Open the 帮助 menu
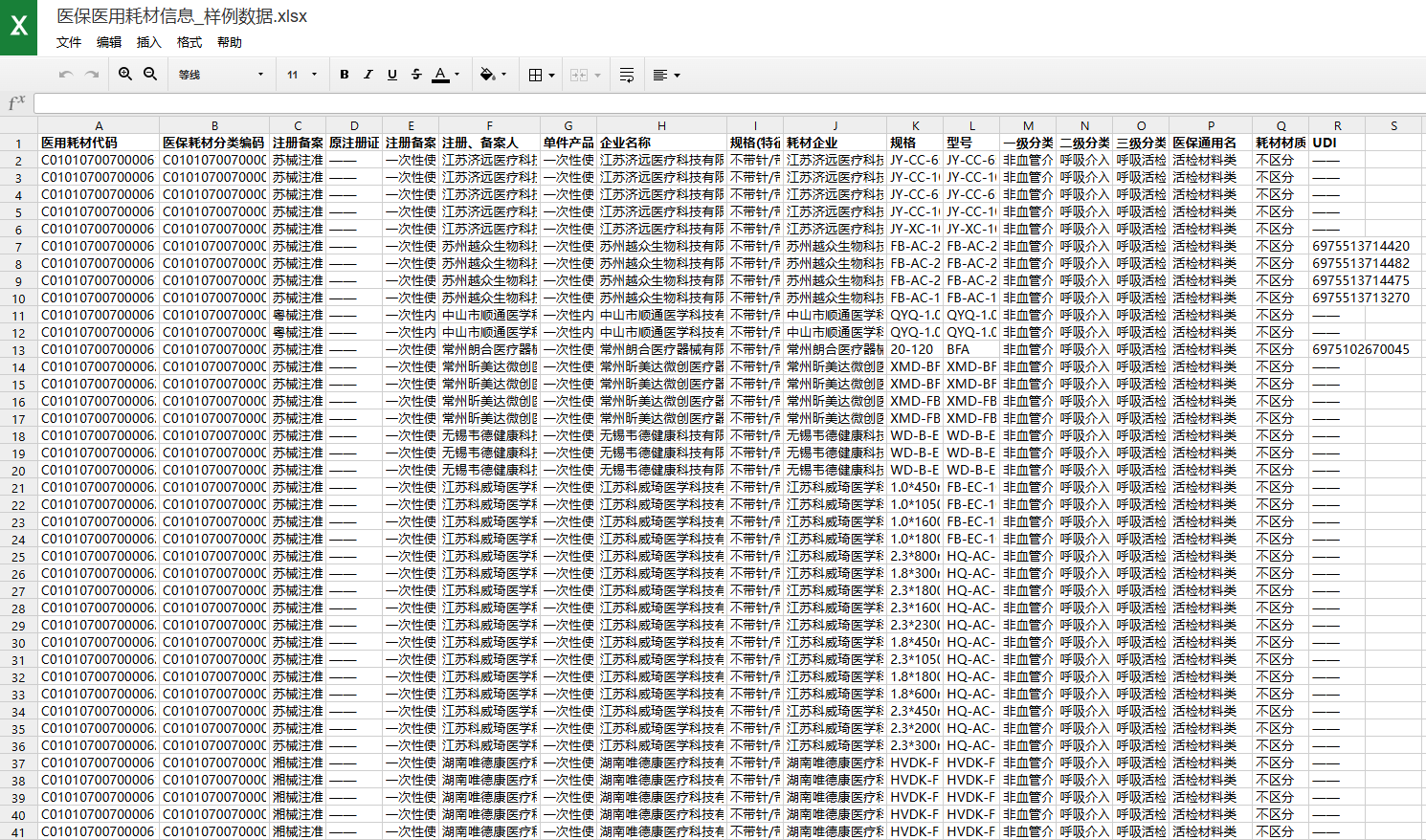This screenshot has height=840, width=1426. click(x=230, y=42)
